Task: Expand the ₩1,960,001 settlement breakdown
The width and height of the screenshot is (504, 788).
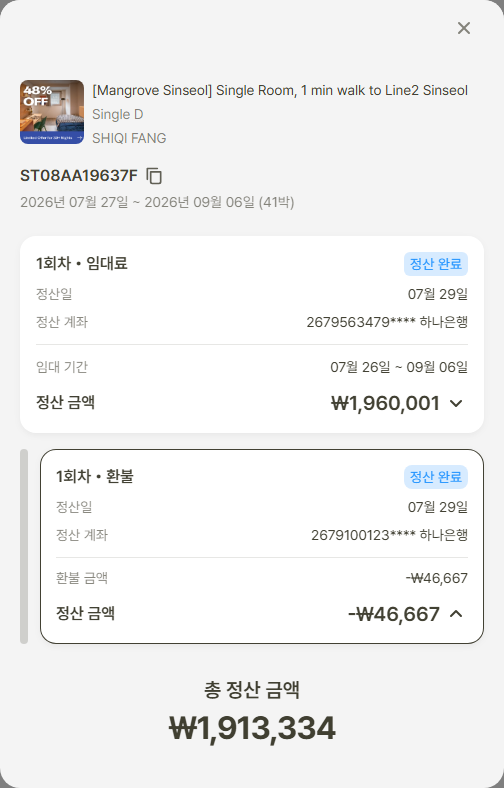Action: tap(456, 404)
